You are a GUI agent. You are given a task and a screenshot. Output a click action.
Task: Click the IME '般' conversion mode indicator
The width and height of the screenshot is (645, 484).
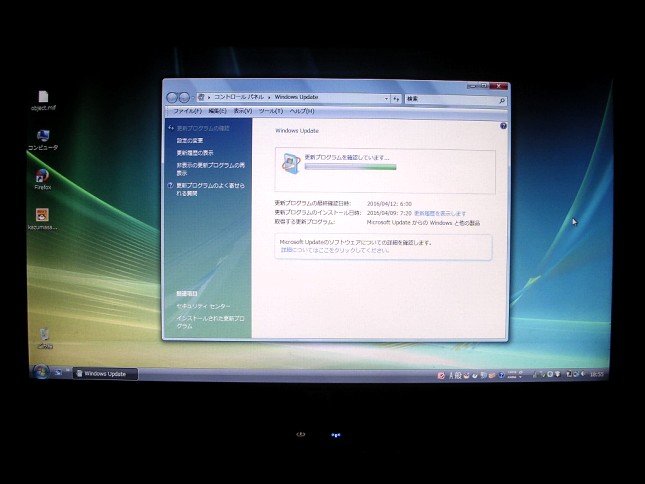(x=458, y=375)
